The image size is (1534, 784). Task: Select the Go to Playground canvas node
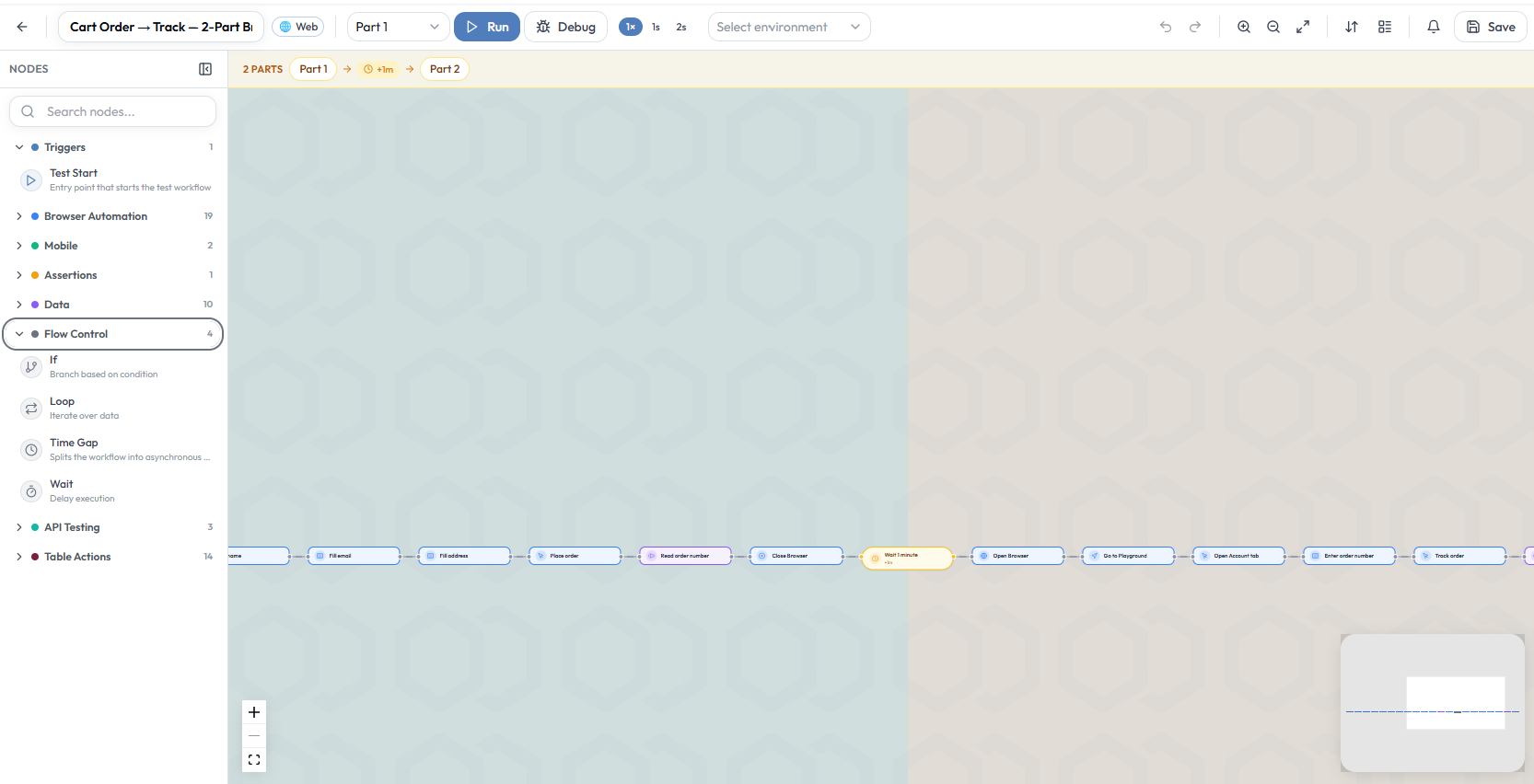(x=1129, y=556)
